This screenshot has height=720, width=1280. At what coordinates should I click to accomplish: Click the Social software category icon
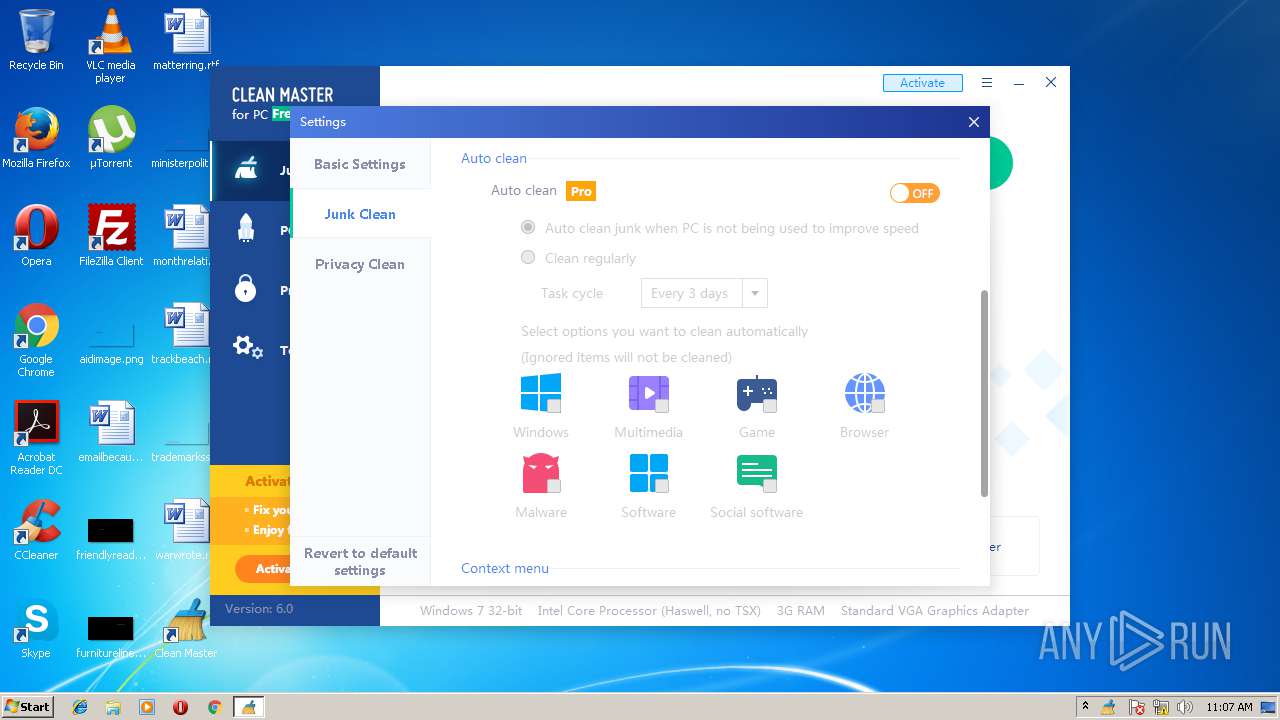click(x=757, y=473)
